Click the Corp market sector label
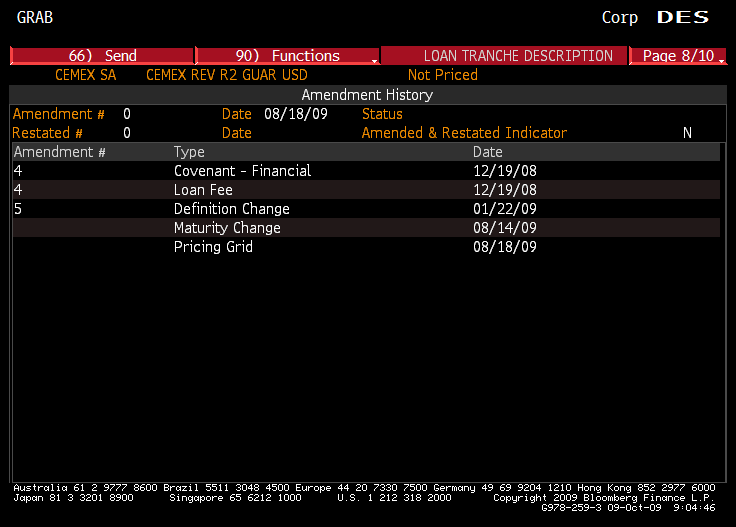The width and height of the screenshot is (736, 527). click(x=620, y=17)
